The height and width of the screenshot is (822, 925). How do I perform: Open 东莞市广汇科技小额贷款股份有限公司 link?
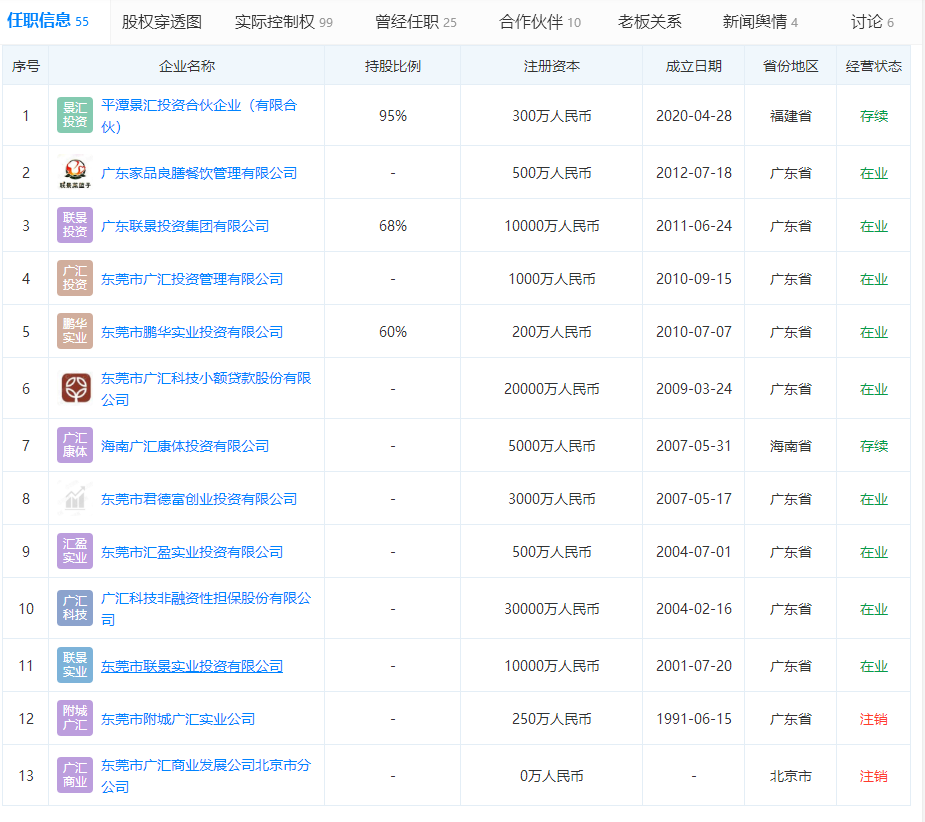(206, 389)
